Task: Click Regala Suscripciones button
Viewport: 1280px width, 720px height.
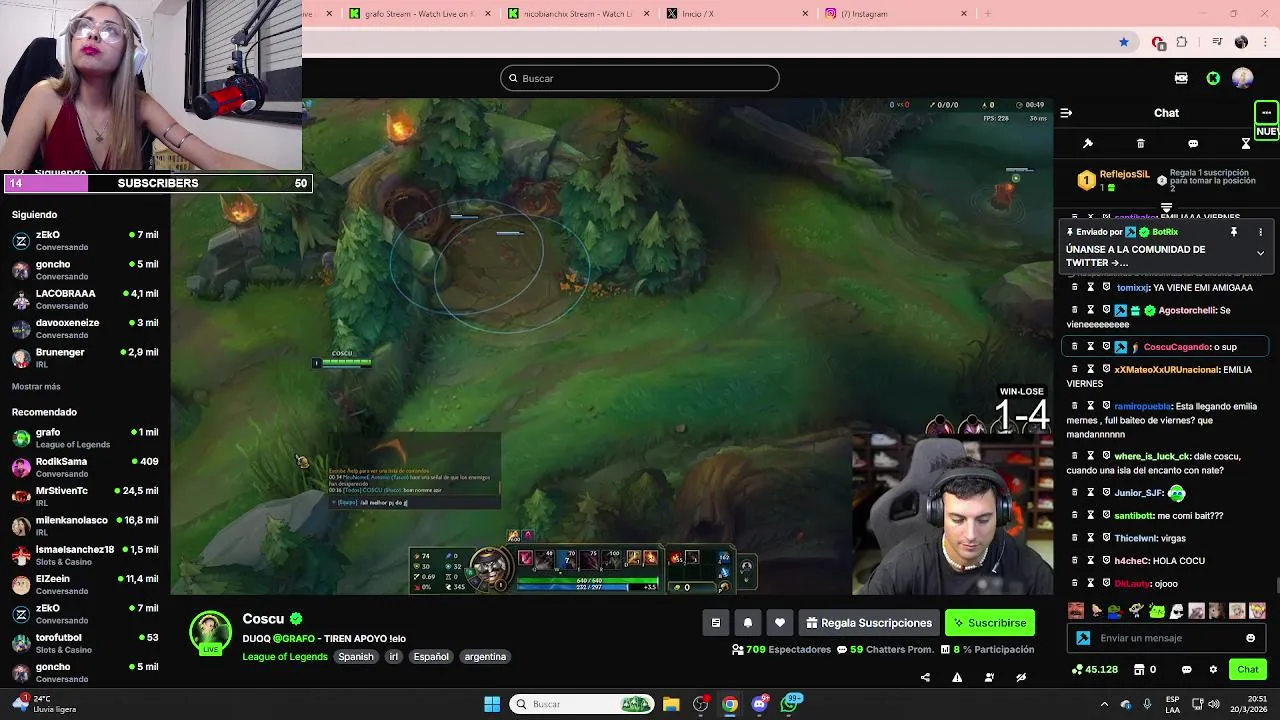Action: coord(869,623)
